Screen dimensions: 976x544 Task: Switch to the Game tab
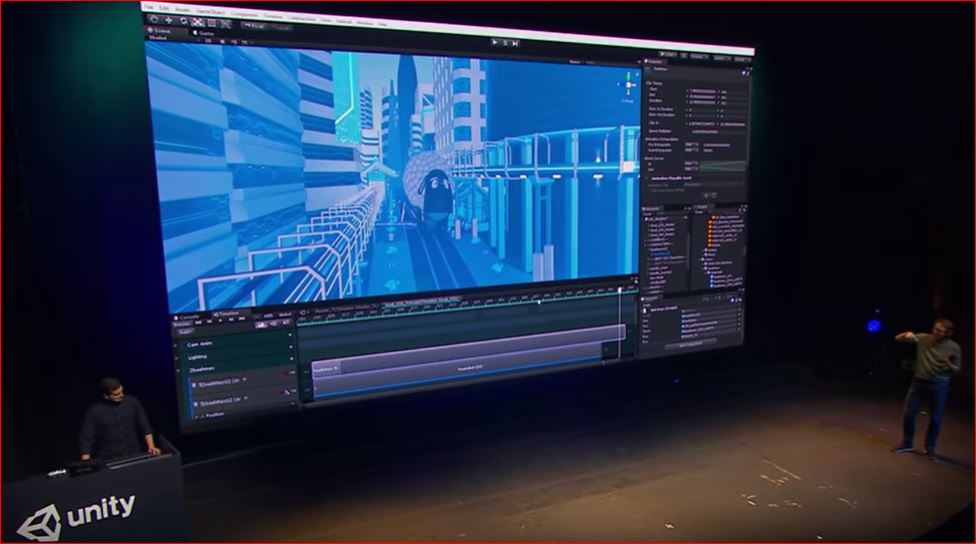tap(204, 33)
